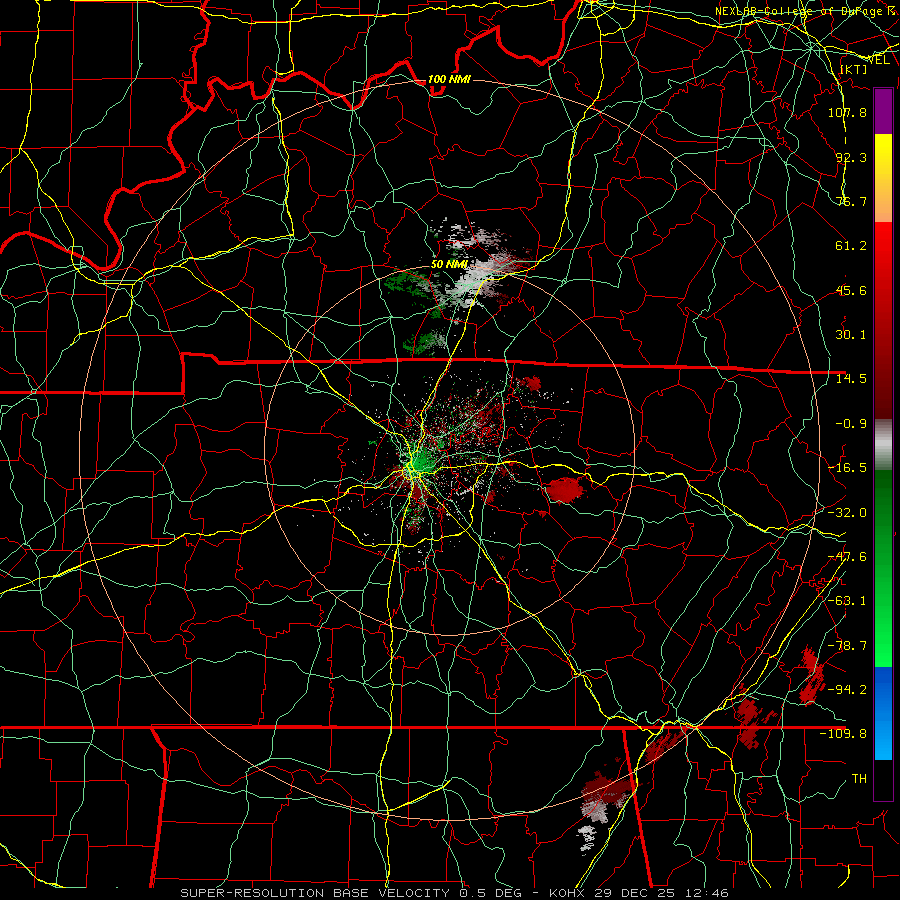Select the gray segment of the color bar
Viewport: 900px width, 900px height.
[x=883, y=444]
